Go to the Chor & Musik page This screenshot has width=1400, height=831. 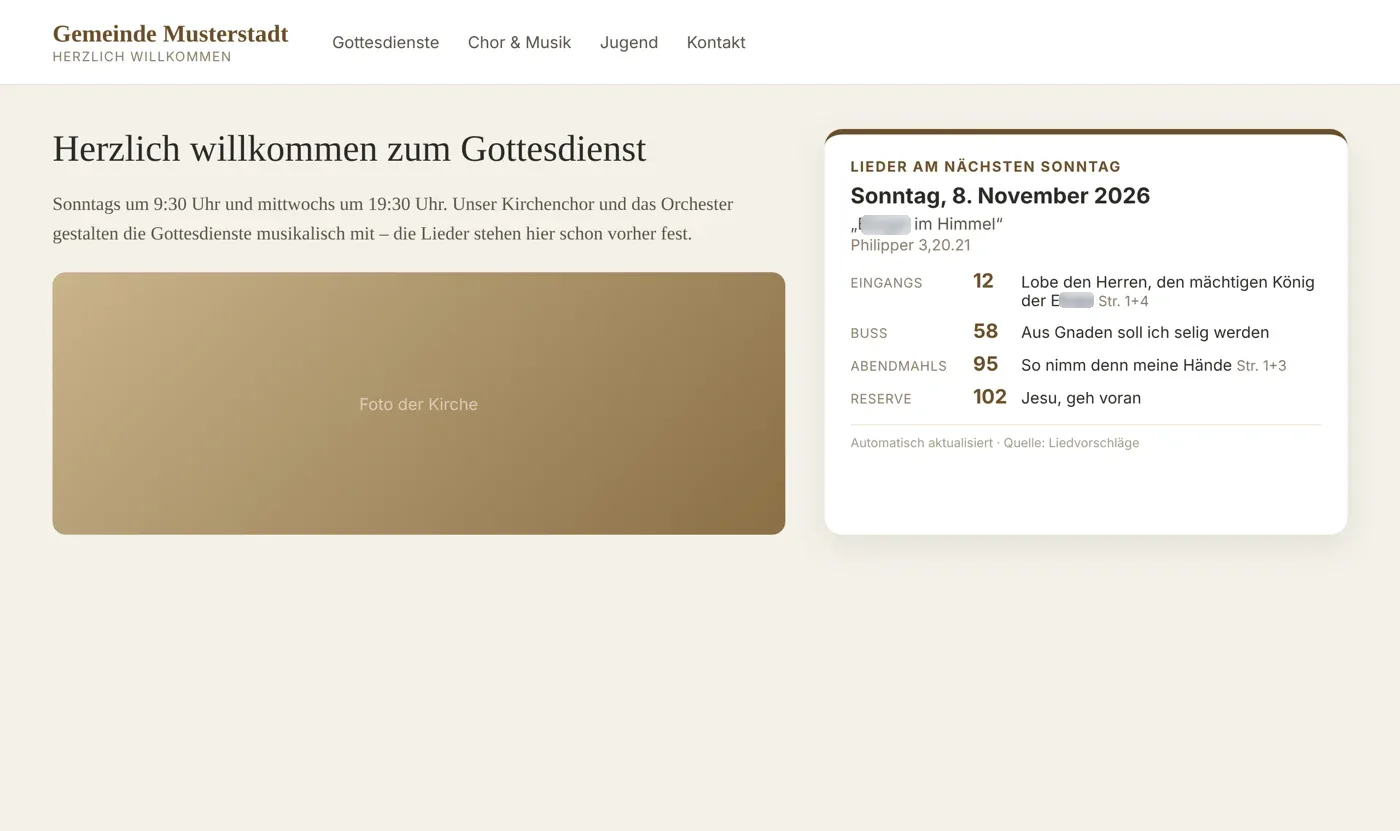519,42
